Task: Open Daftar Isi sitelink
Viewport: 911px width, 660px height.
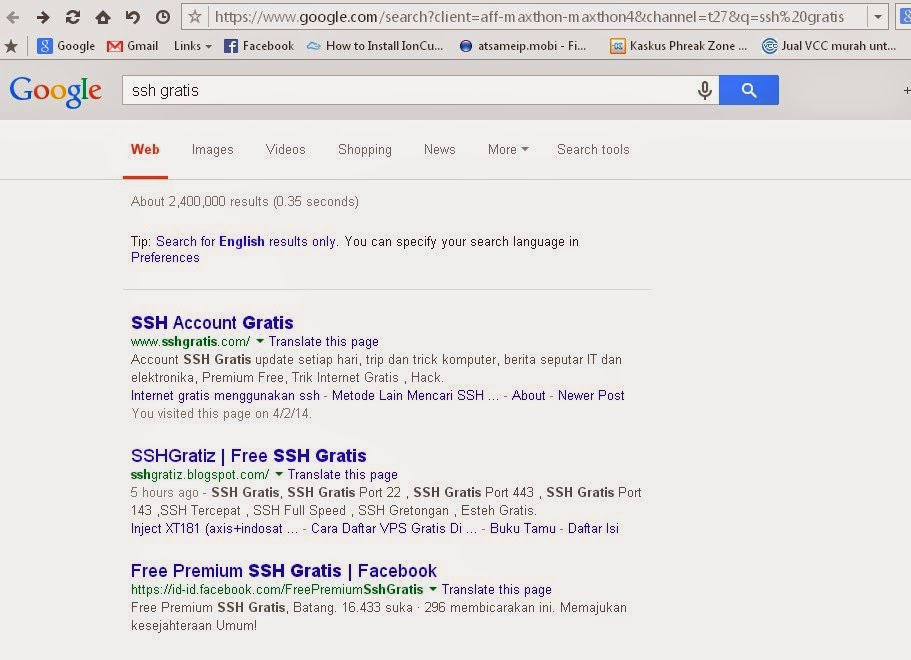Action: click(593, 529)
